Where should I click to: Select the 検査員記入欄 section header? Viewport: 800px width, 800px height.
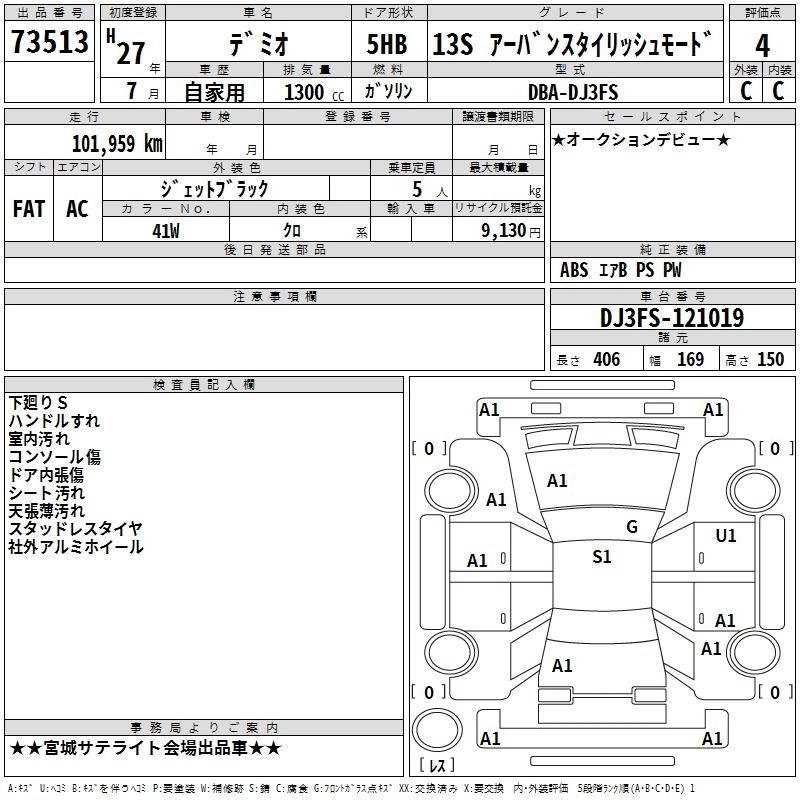pyautogui.click(x=204, y=385)
